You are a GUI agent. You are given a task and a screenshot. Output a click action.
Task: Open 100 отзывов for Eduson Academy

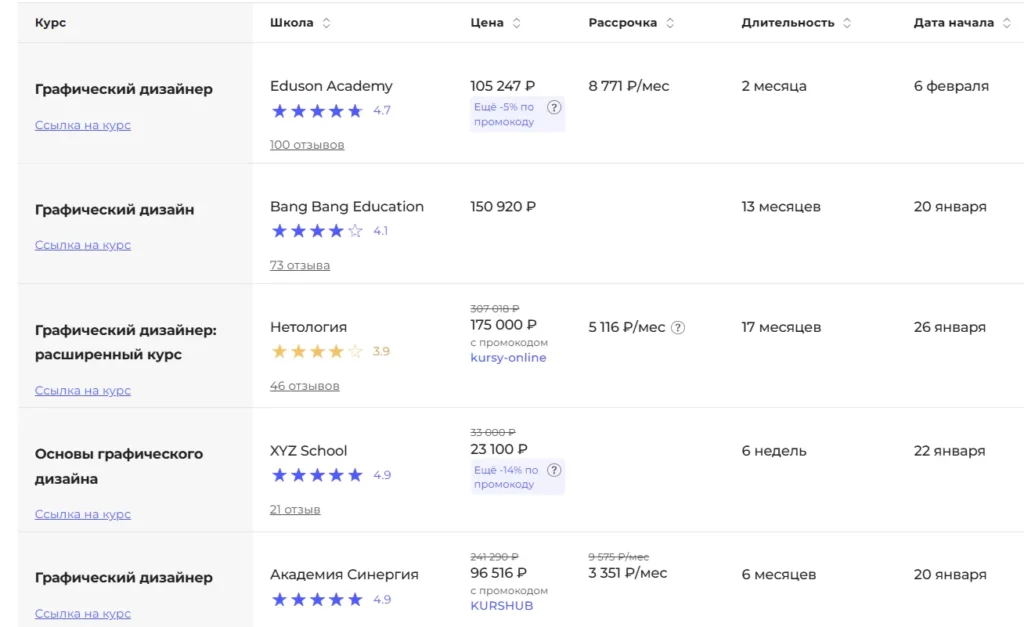click(x=307, y=145)
